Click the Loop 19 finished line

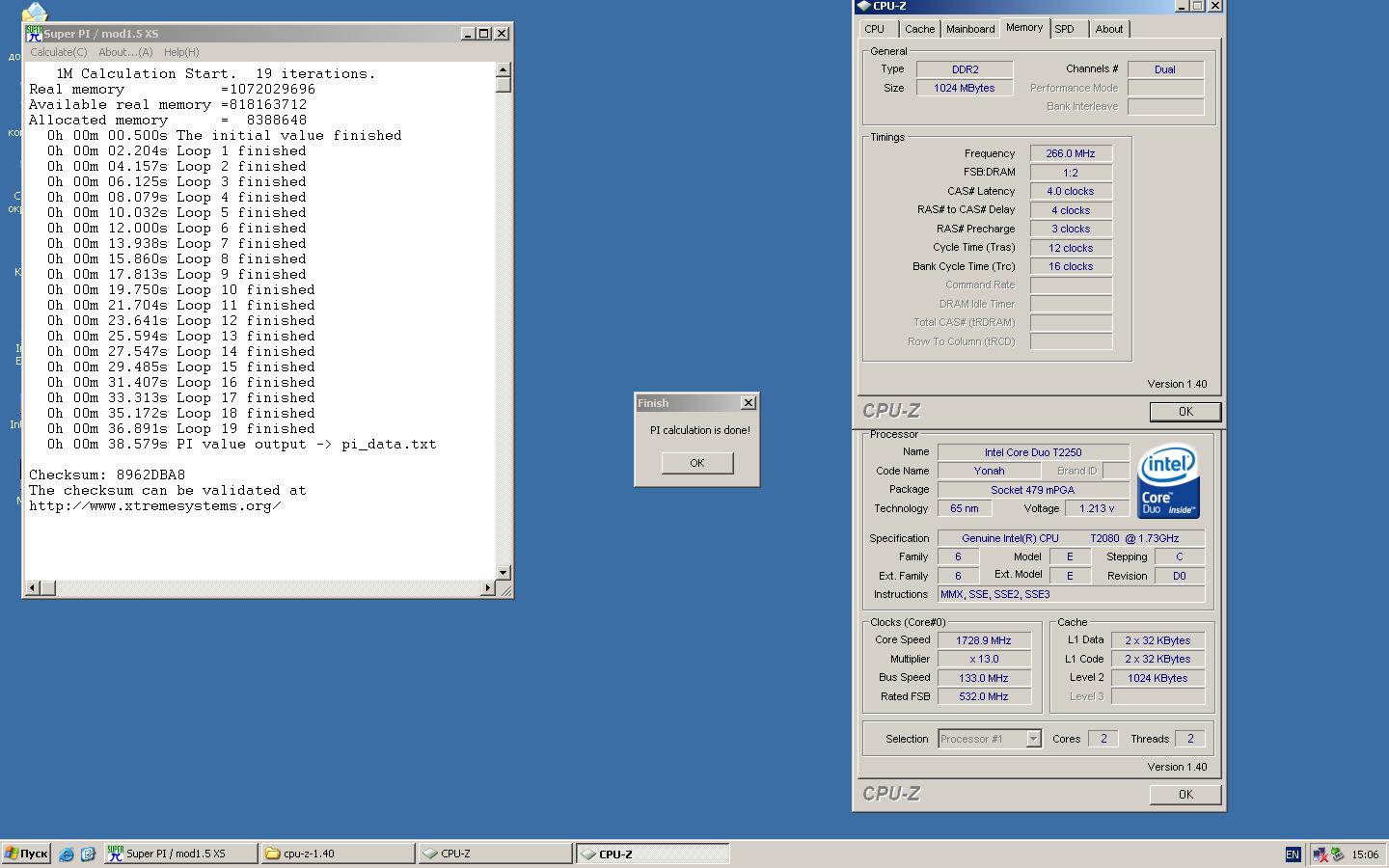click(x=181, y=428)
